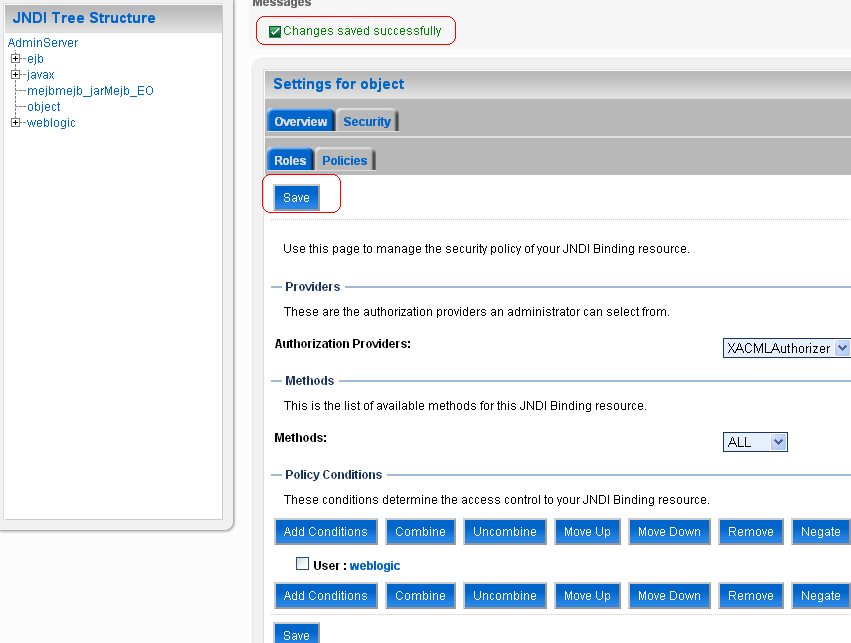Expand the ejb tree node
The height and width of the screenshot is (643, 851).
point(15,59)
